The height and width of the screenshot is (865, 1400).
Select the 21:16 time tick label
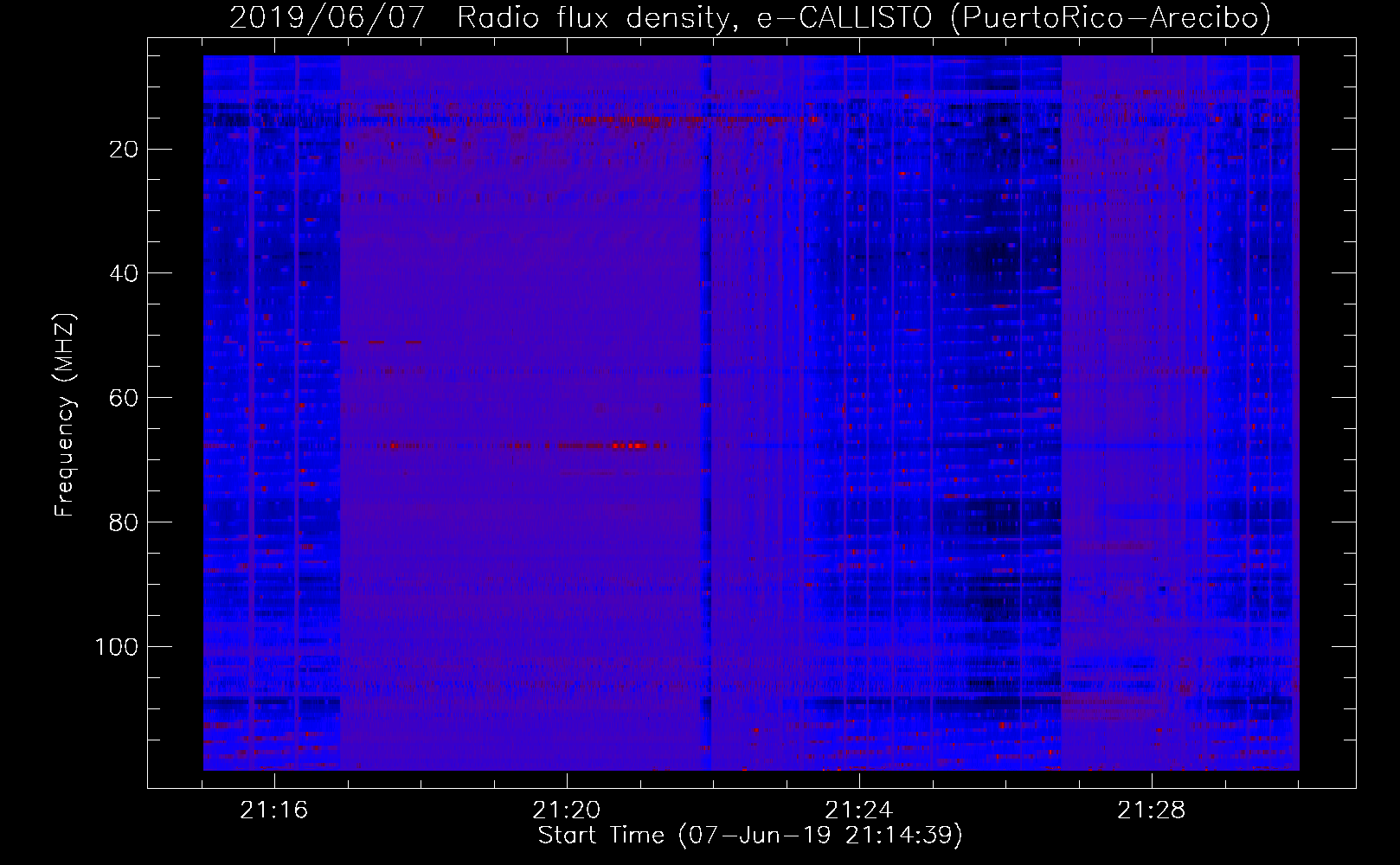tap(273, 810)
